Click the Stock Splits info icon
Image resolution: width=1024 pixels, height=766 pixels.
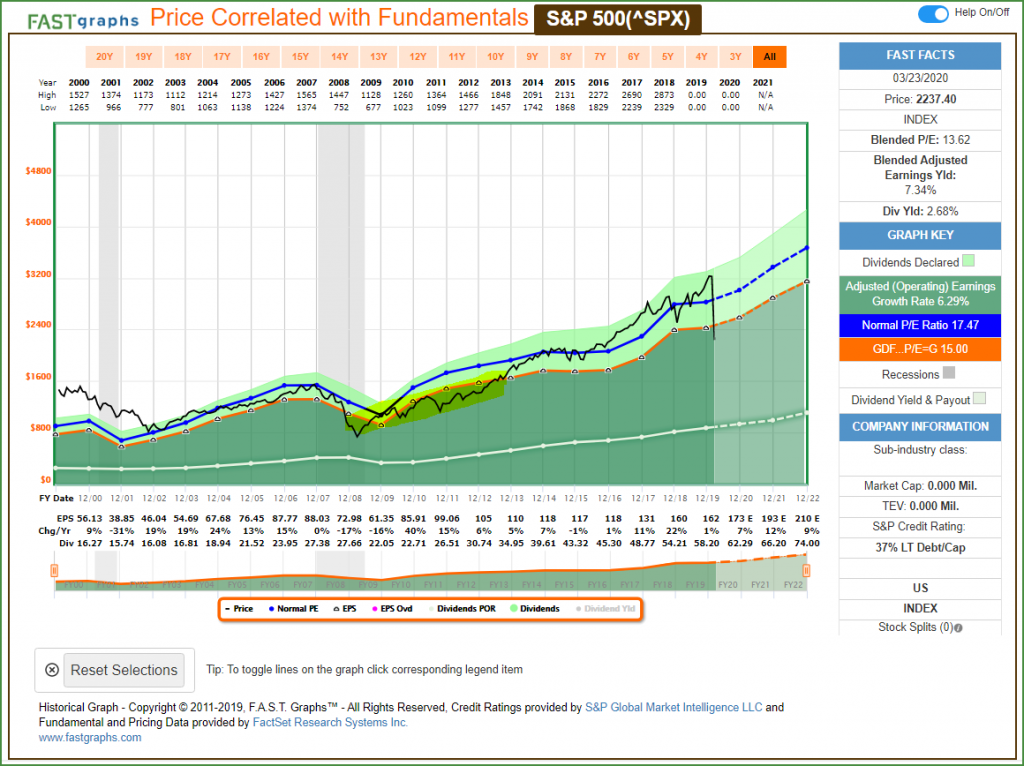click(958, 627)
